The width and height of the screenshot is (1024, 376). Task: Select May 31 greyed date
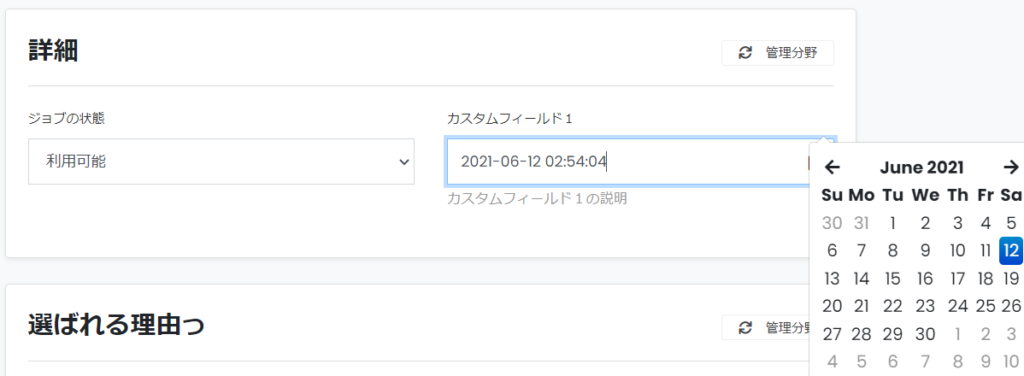(x=861, y=223)
